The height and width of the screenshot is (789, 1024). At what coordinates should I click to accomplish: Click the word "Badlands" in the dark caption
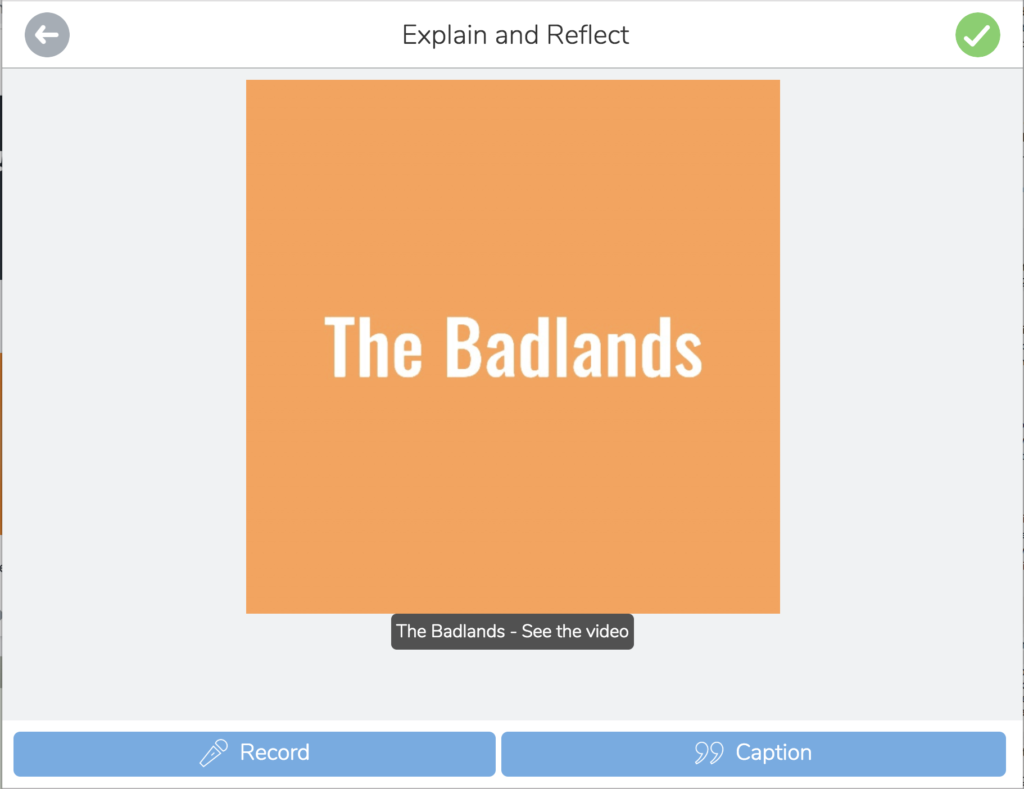pyautogui.click(x=468, y=631)
